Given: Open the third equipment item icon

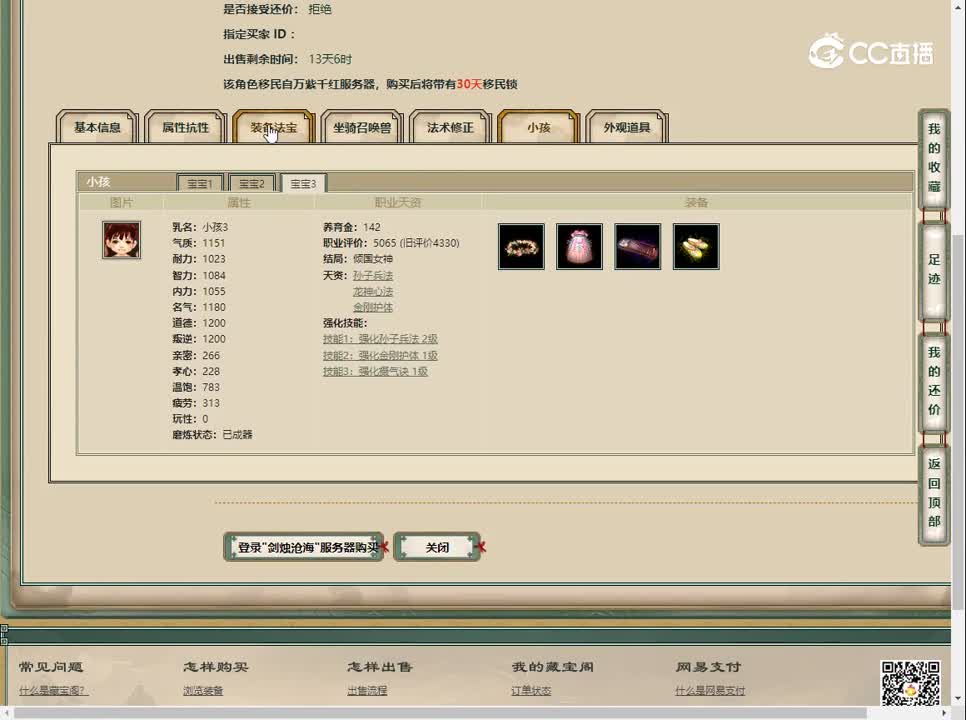Looking at the screenshot, I should click(637, 246).
